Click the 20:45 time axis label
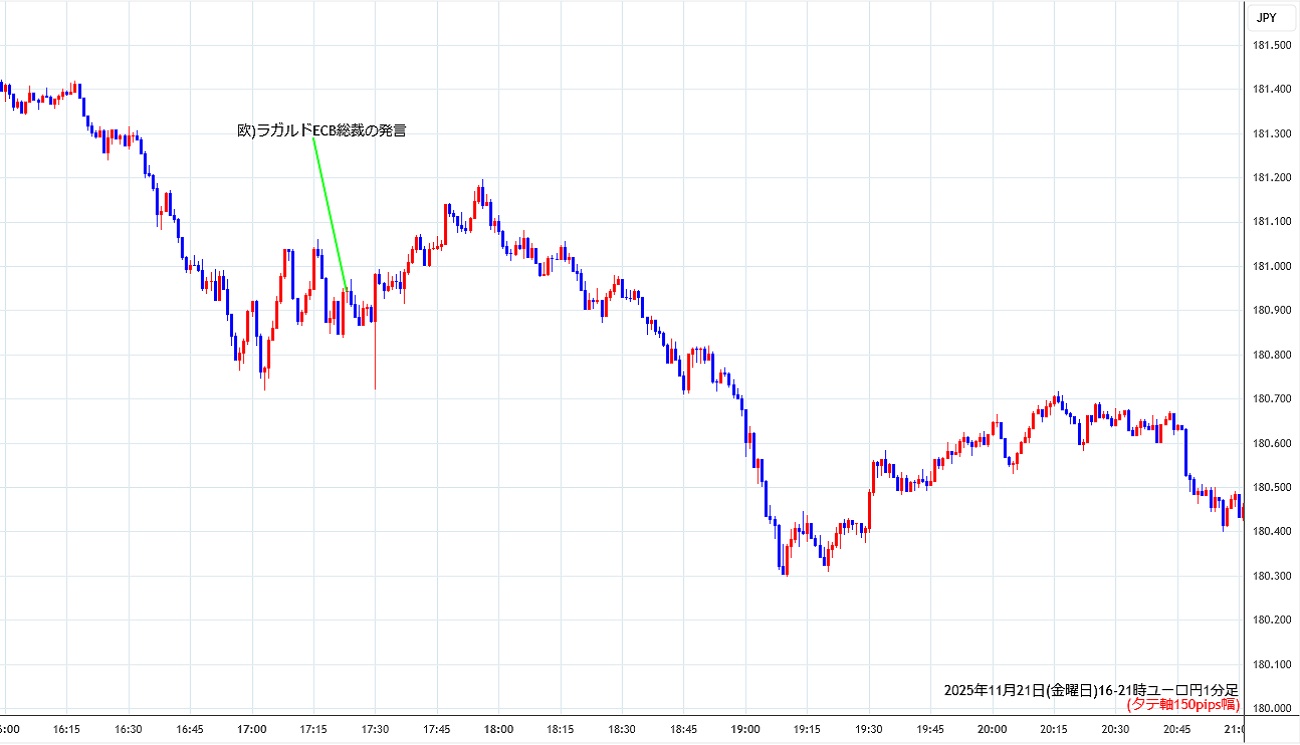This screenshot has width=1300, height=745. coord(1177,729)
